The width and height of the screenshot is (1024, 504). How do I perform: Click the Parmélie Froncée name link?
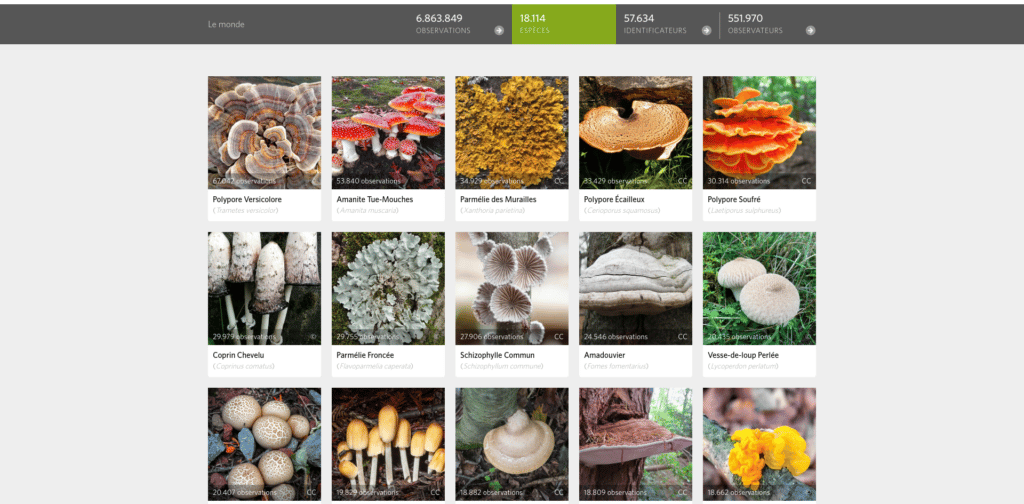(365, 355)
